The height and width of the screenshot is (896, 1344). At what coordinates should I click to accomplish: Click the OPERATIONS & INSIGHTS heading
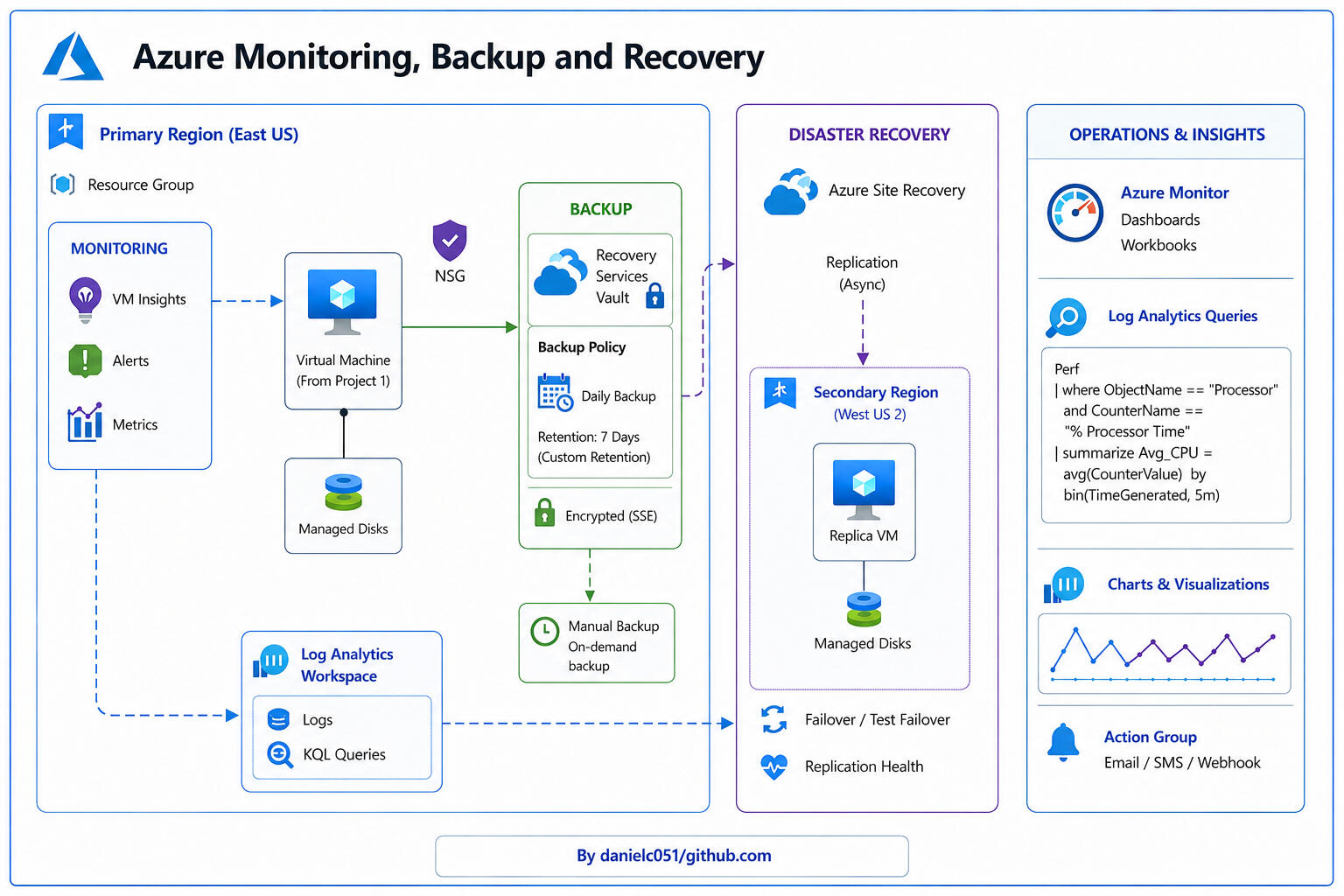coord(1166,134)
